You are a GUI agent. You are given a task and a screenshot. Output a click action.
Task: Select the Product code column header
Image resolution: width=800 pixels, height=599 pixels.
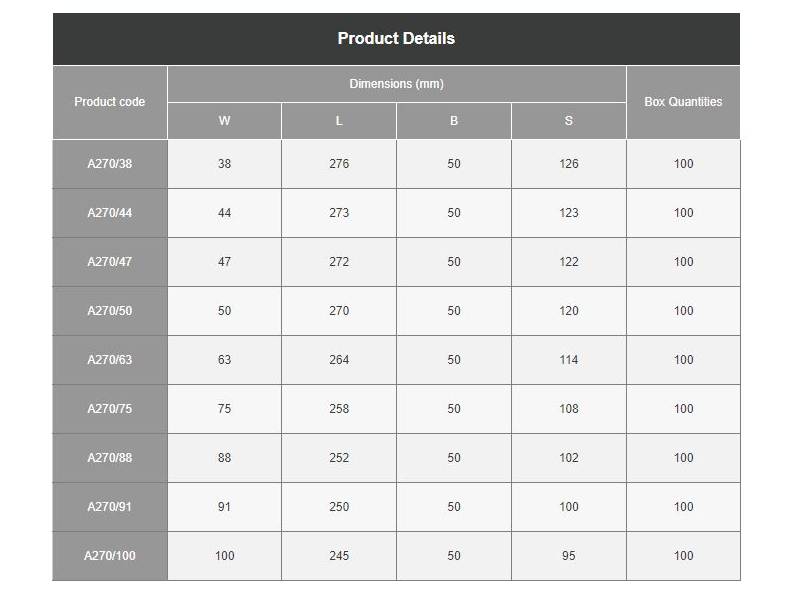click(x=110, y=102)
